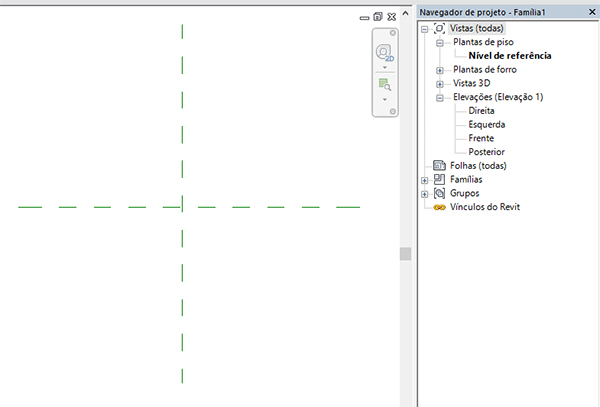Restore down the view window
This screenshot has height=407, width=600.
point(378,17)
